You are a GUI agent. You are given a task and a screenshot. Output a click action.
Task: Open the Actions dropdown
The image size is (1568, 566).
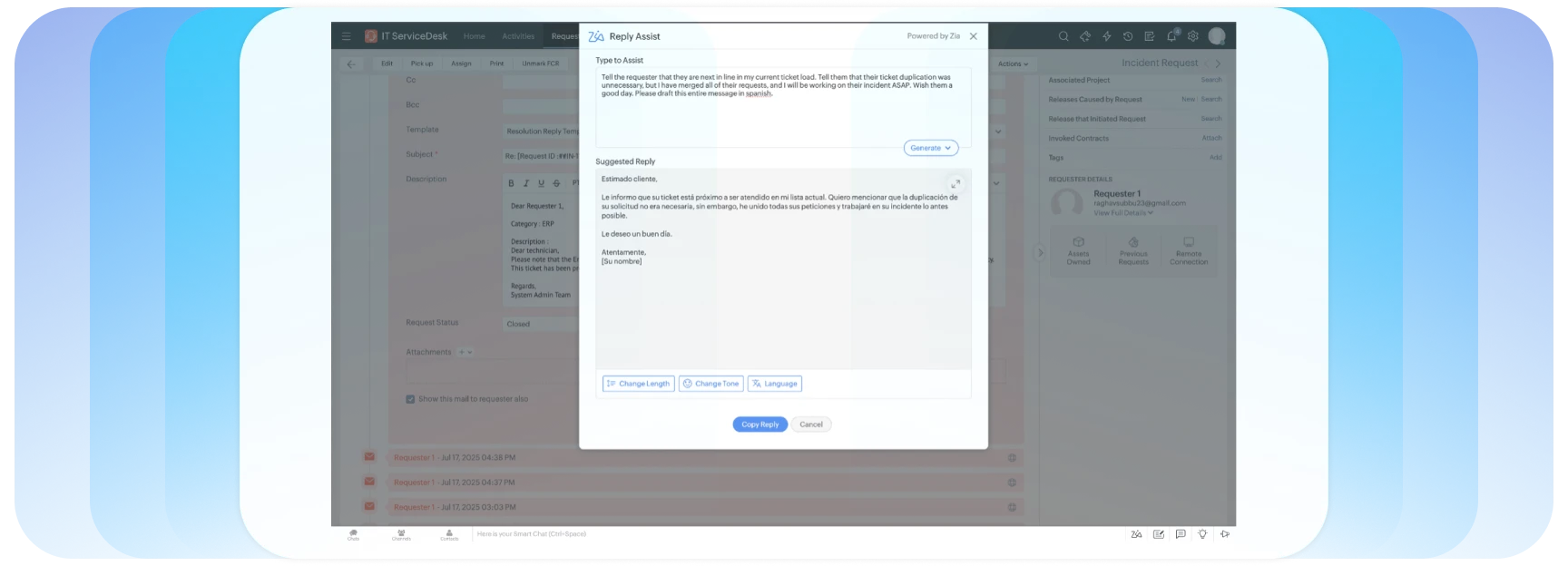[1013, 64]
